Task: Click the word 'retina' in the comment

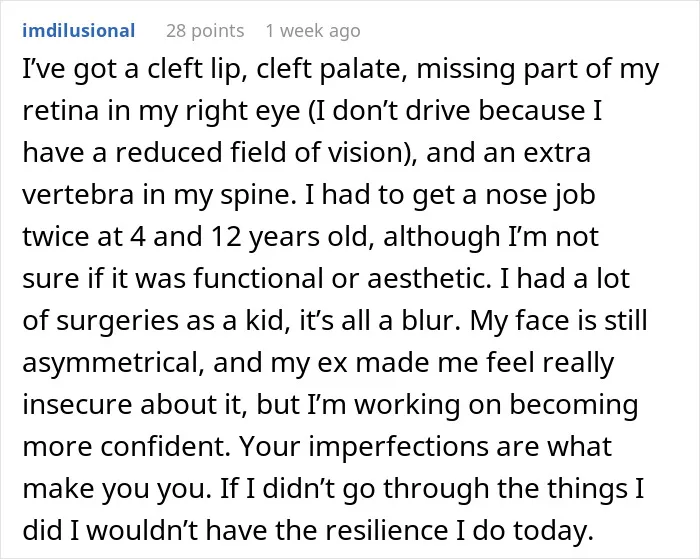Action: [x=60, y=111]
